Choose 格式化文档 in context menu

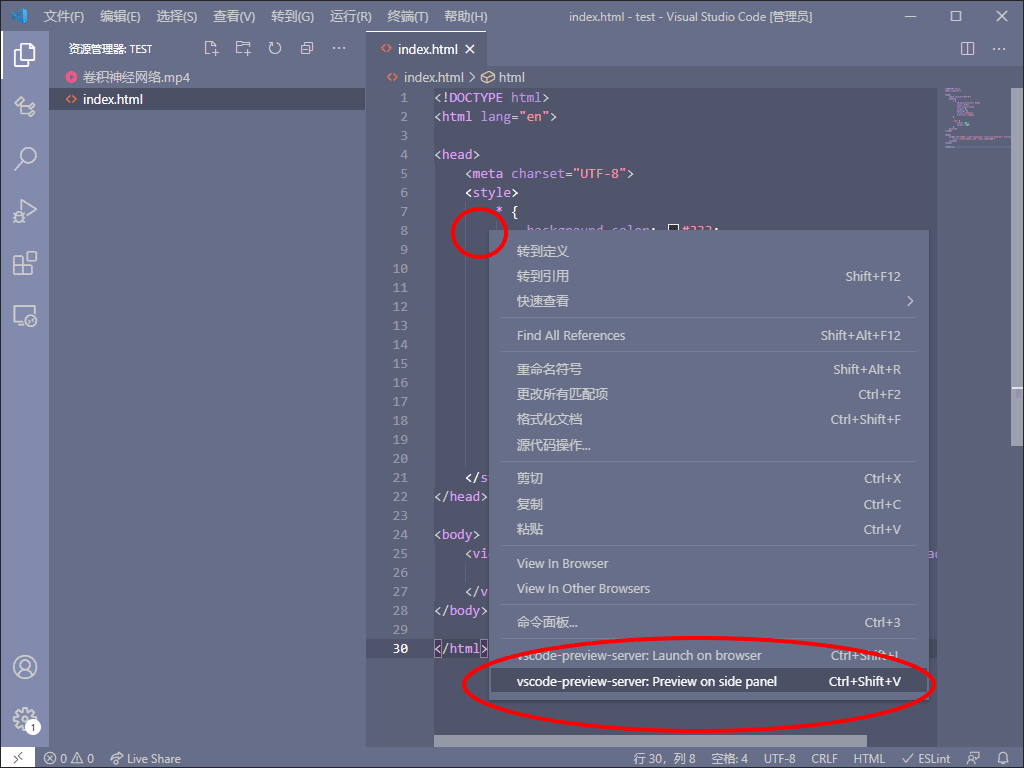click(709, 419)
